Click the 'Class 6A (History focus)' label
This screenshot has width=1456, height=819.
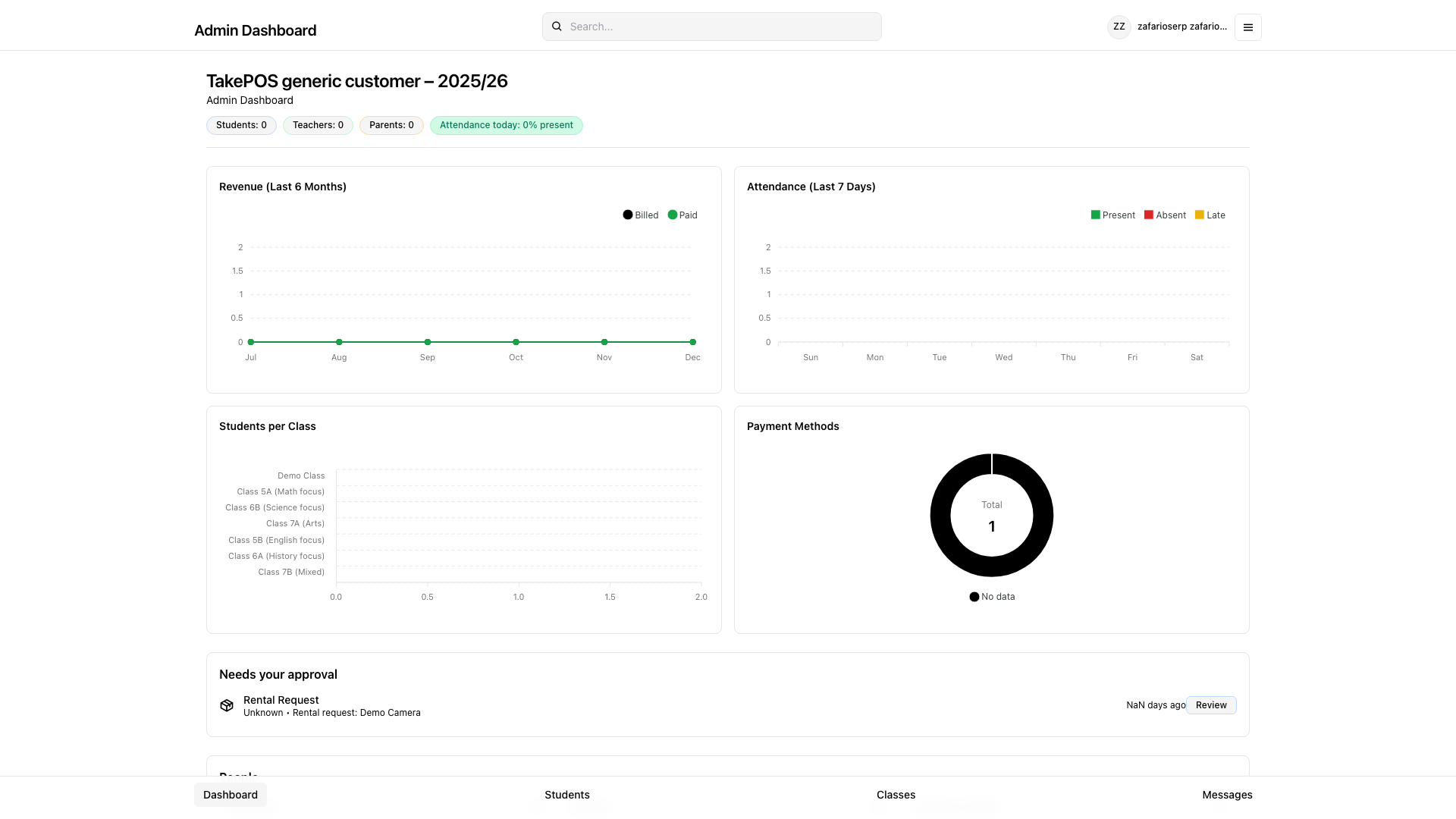276,556
